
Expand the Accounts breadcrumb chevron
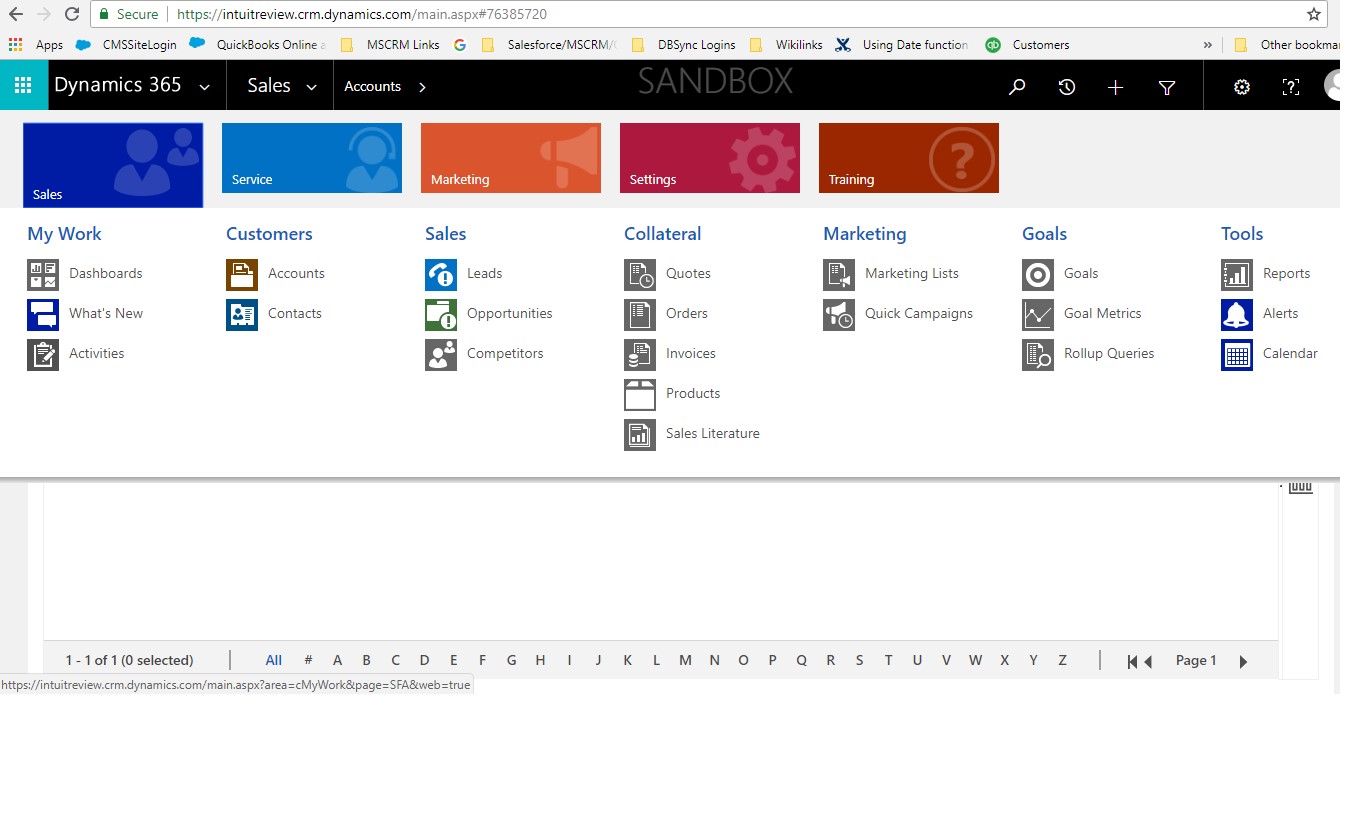pos(422,87)
